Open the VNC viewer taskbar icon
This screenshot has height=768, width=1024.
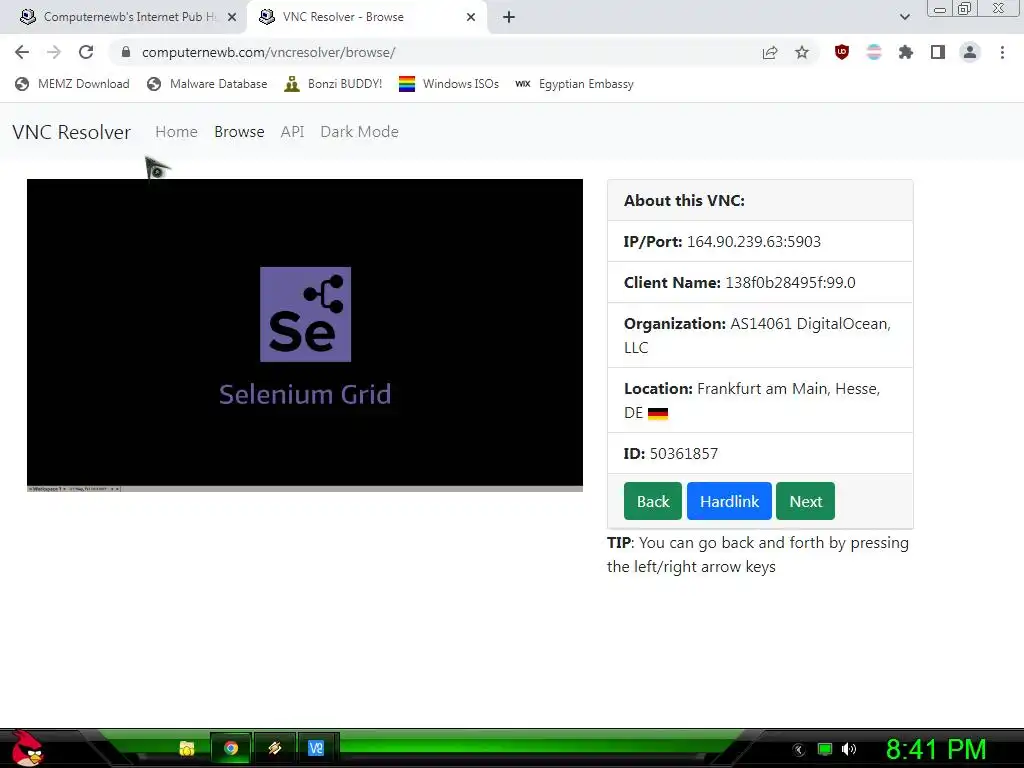(x=317, y=748)
